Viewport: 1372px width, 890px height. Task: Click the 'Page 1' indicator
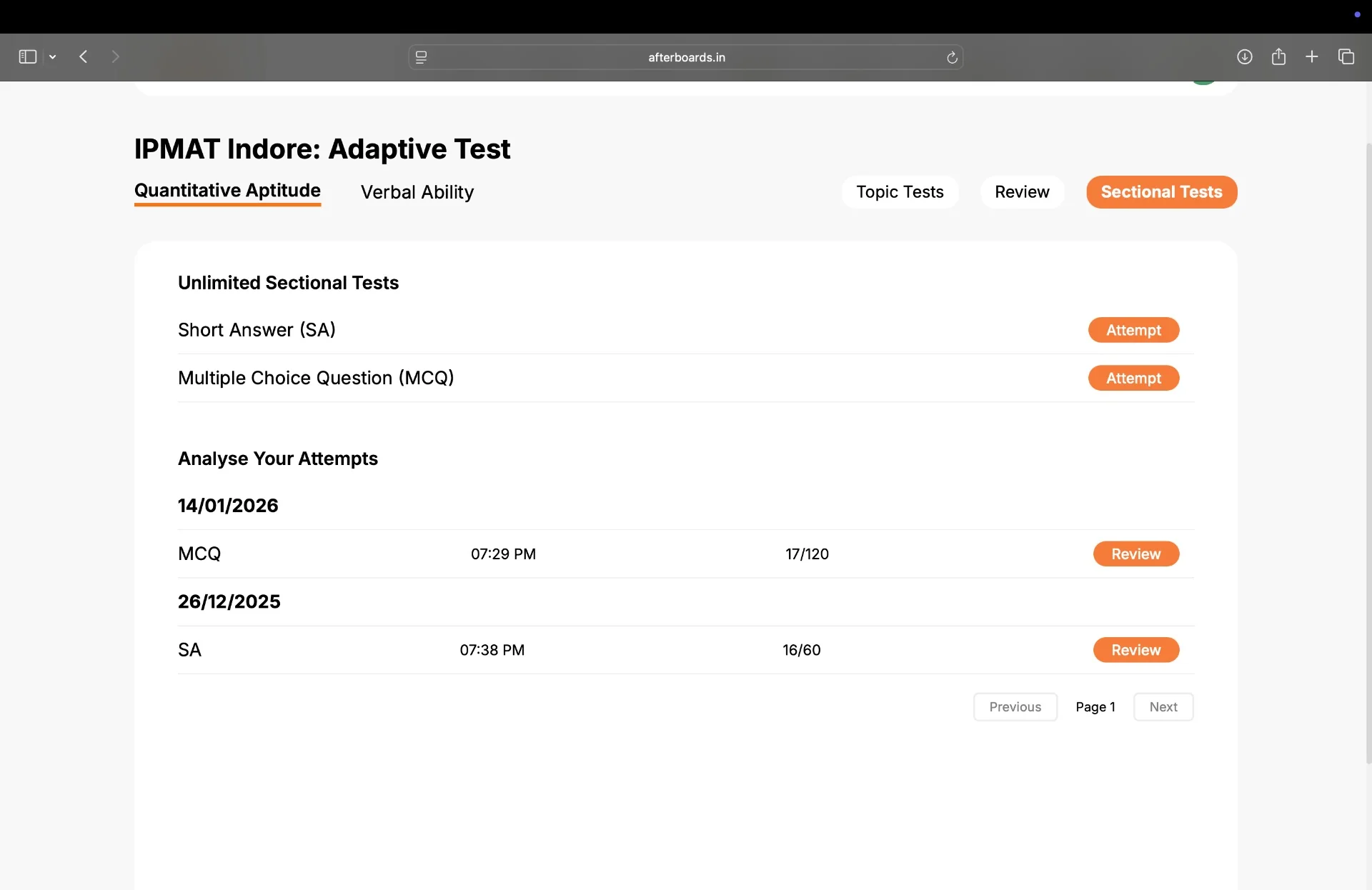click(1095, 707)
